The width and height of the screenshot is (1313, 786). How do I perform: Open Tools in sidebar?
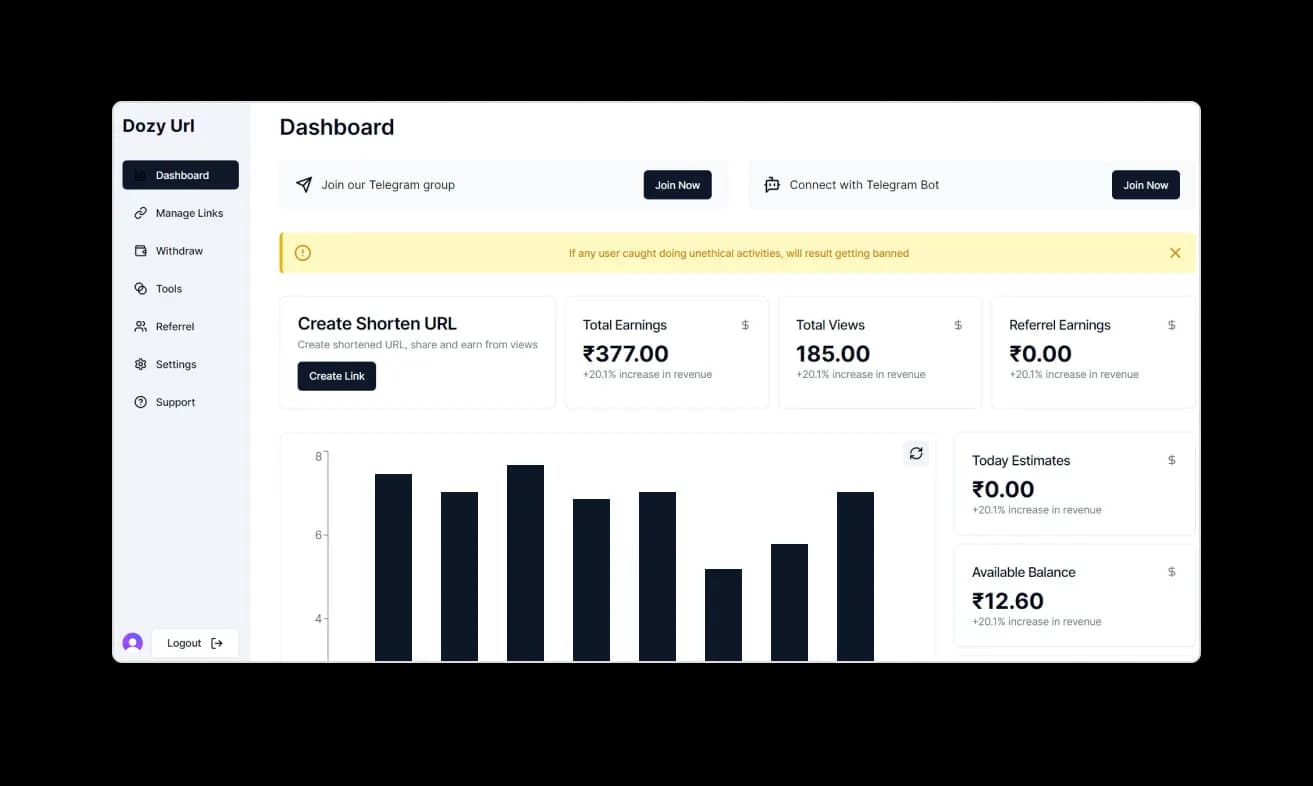tap(180, 289)
